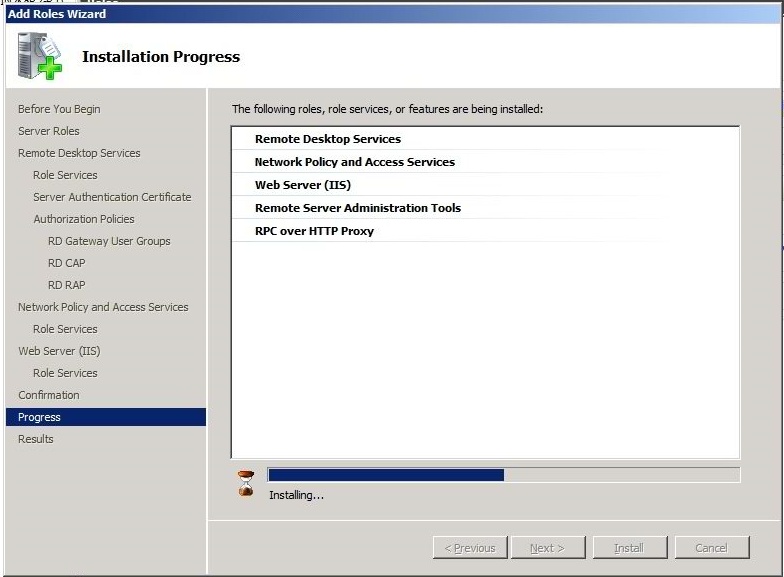
Task: Select RD Gateway User Groups step
Action: tap(109, 241)
